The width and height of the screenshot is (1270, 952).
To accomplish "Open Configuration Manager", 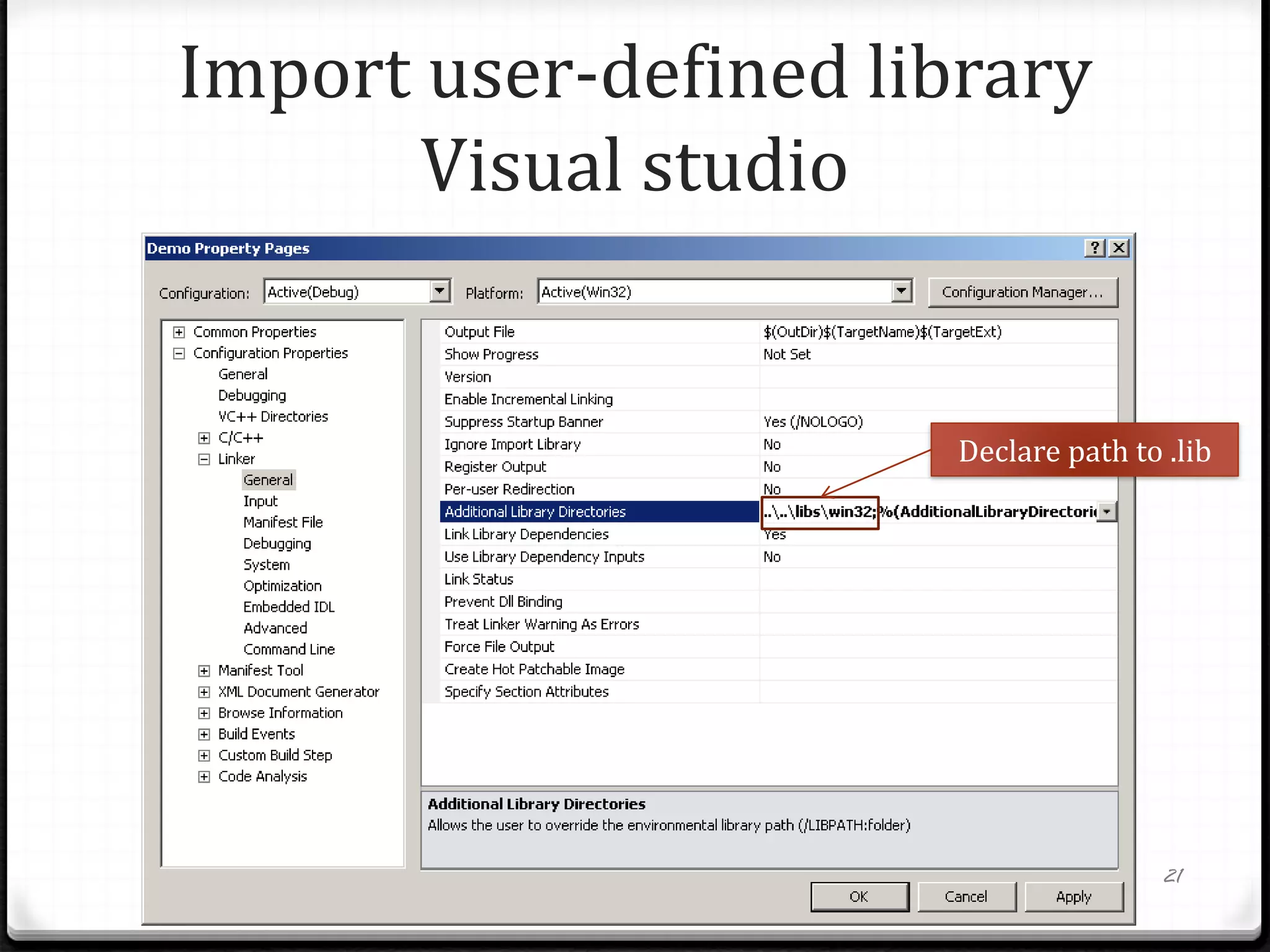I will pyautogui.click(x=1023, y=292).
